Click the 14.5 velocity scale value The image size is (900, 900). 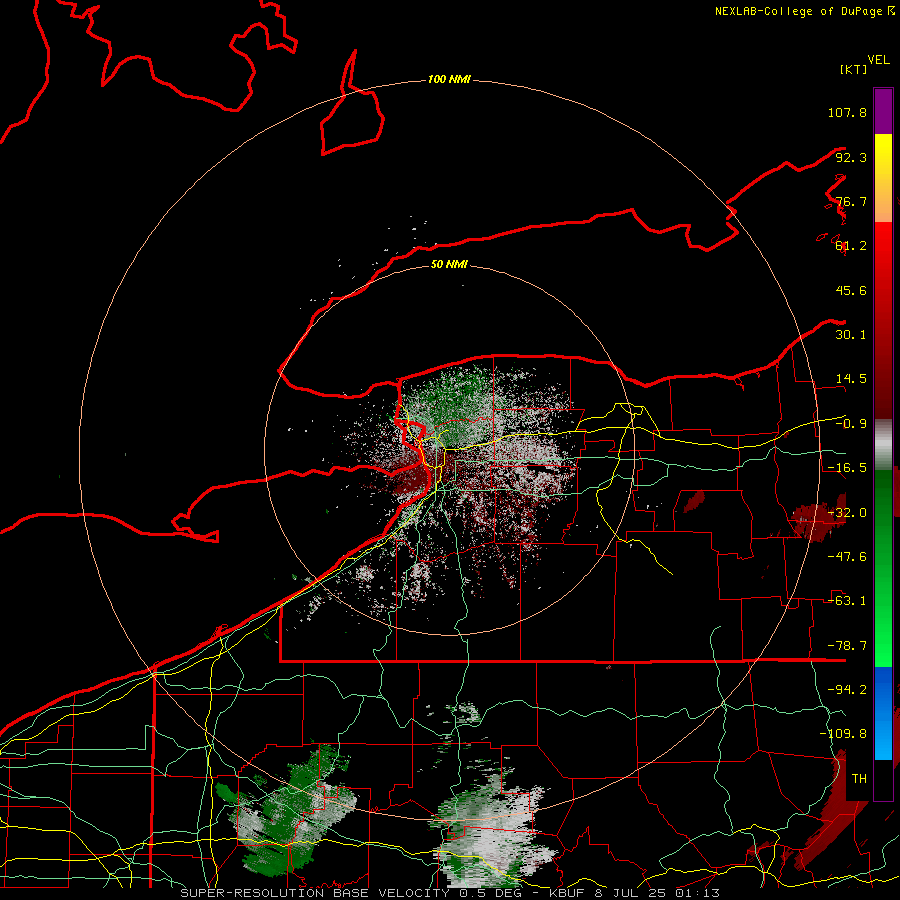point(851,379)
